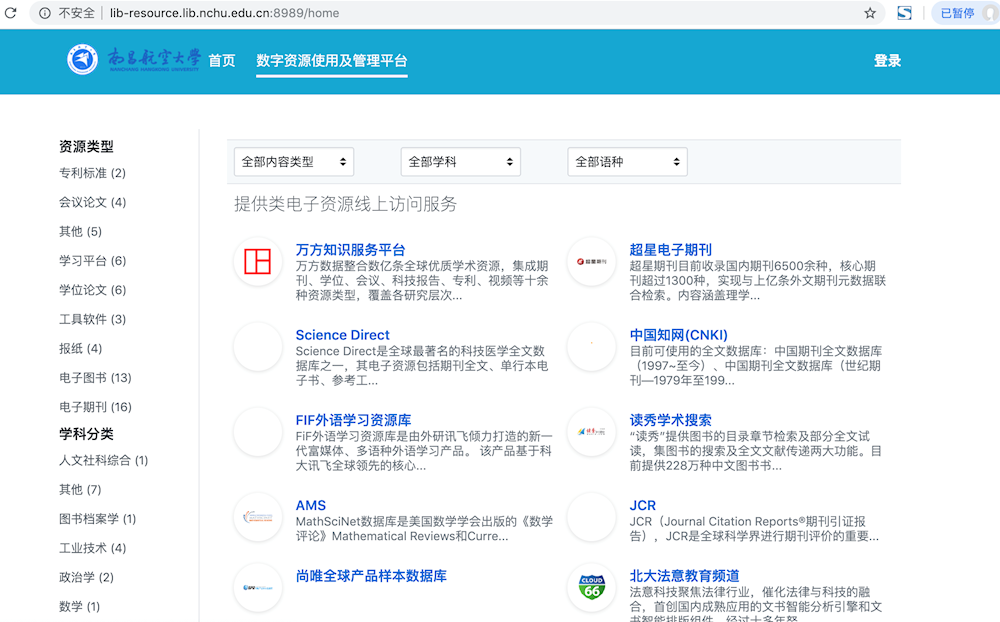Filter by 其他 (5) resource type

[80, 232]
